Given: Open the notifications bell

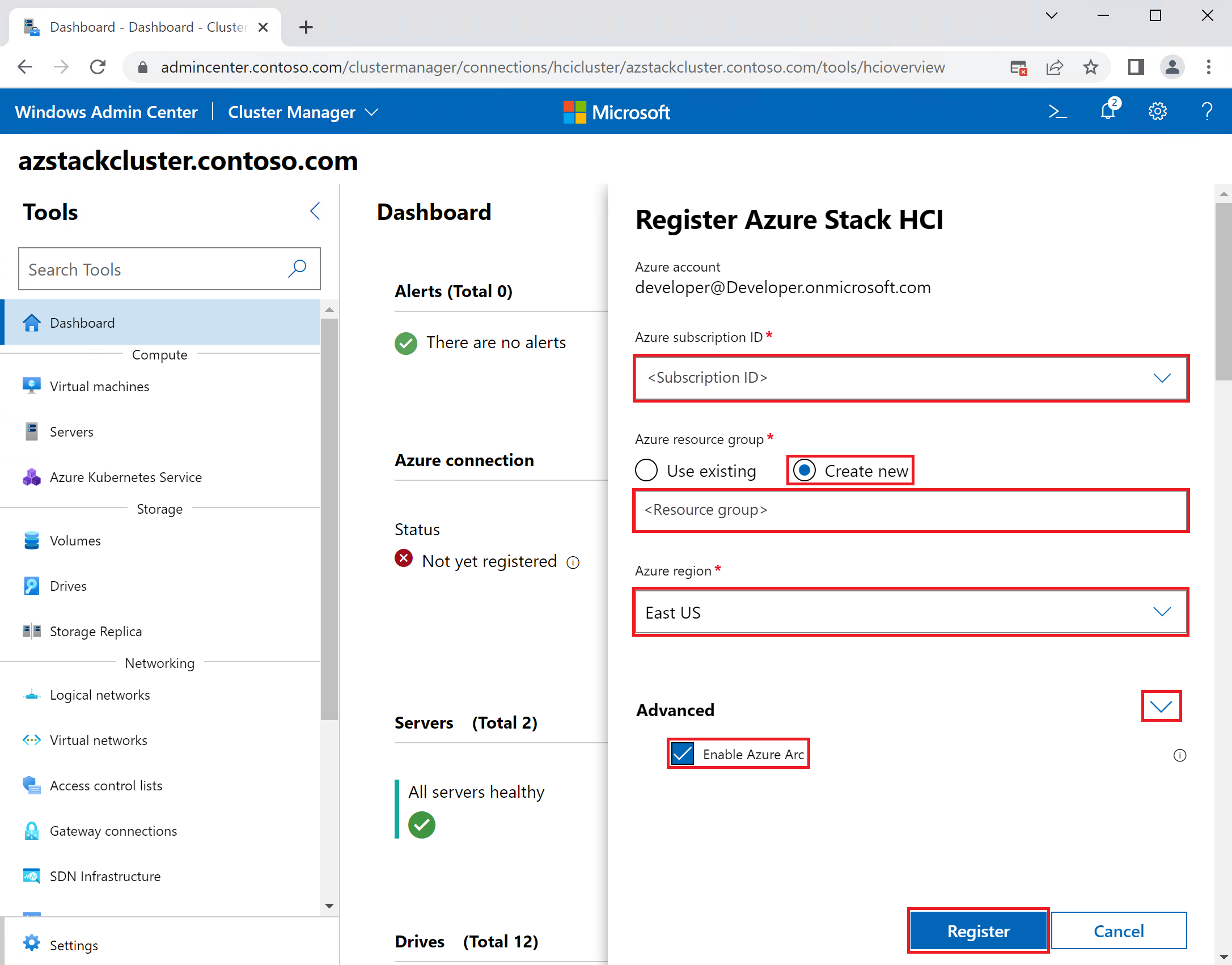Looking at the screenshot, I should [x=1109, y=110].
